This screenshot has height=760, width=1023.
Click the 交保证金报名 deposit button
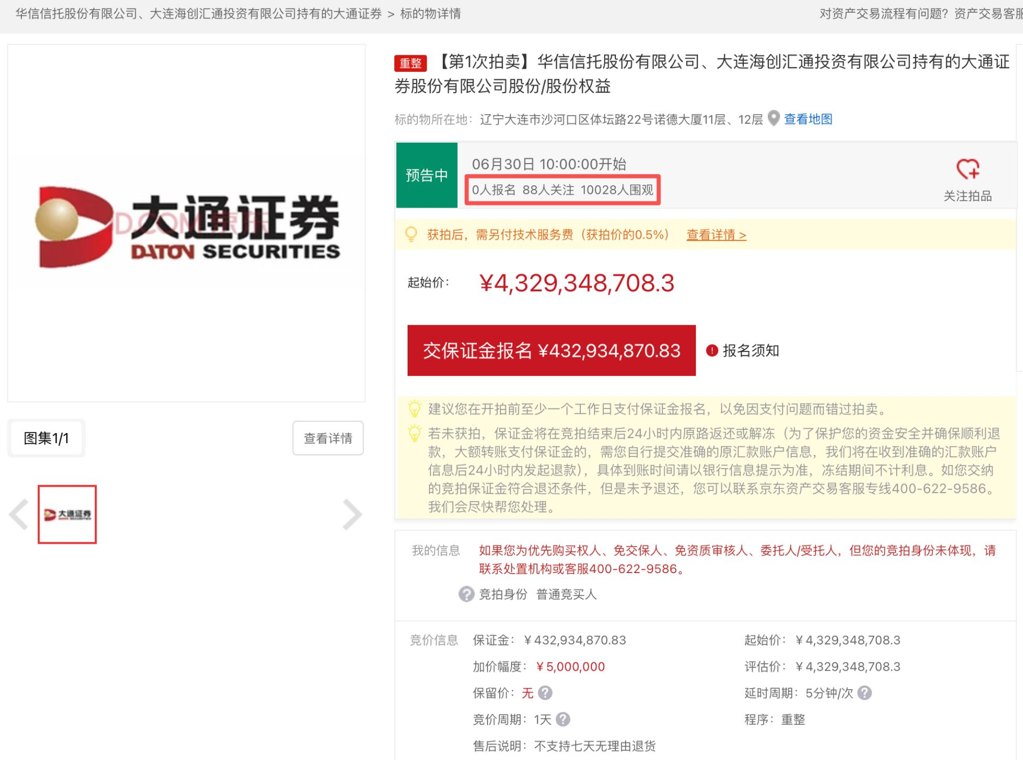(x=551, y=350)
